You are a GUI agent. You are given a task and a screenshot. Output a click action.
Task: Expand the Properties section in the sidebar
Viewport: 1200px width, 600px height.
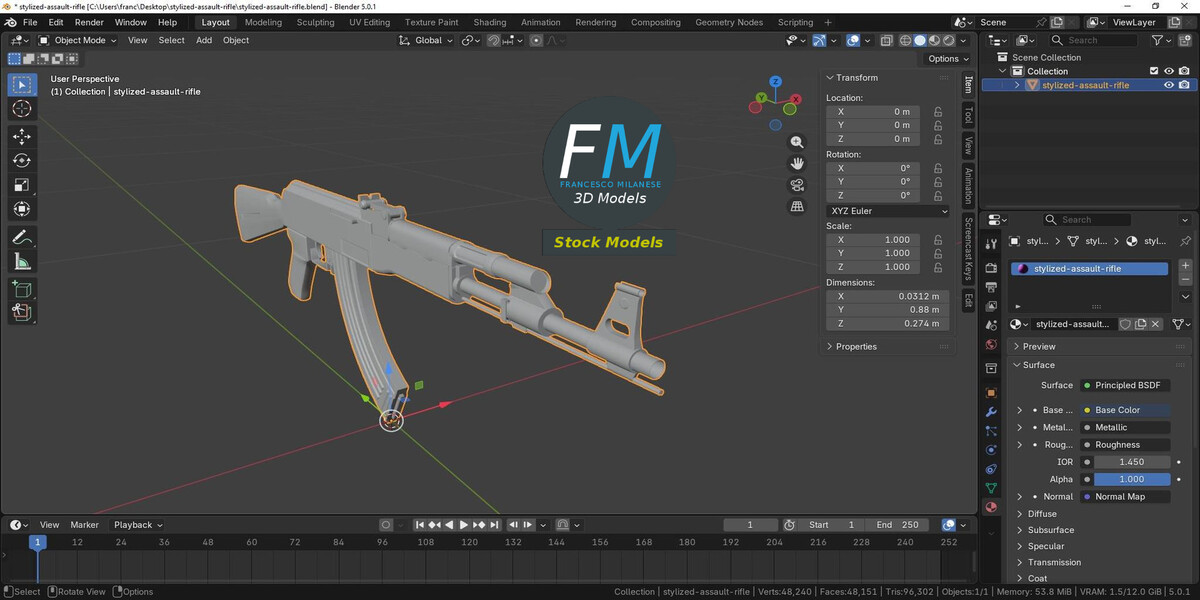(856, 346)
